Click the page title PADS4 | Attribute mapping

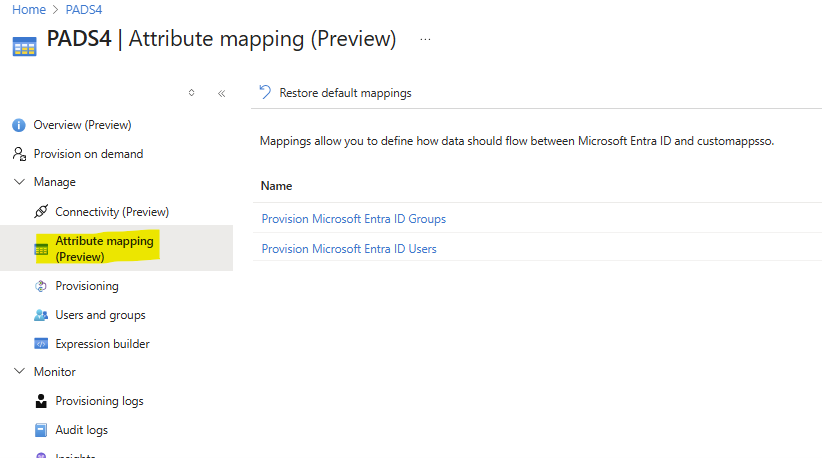221,39
